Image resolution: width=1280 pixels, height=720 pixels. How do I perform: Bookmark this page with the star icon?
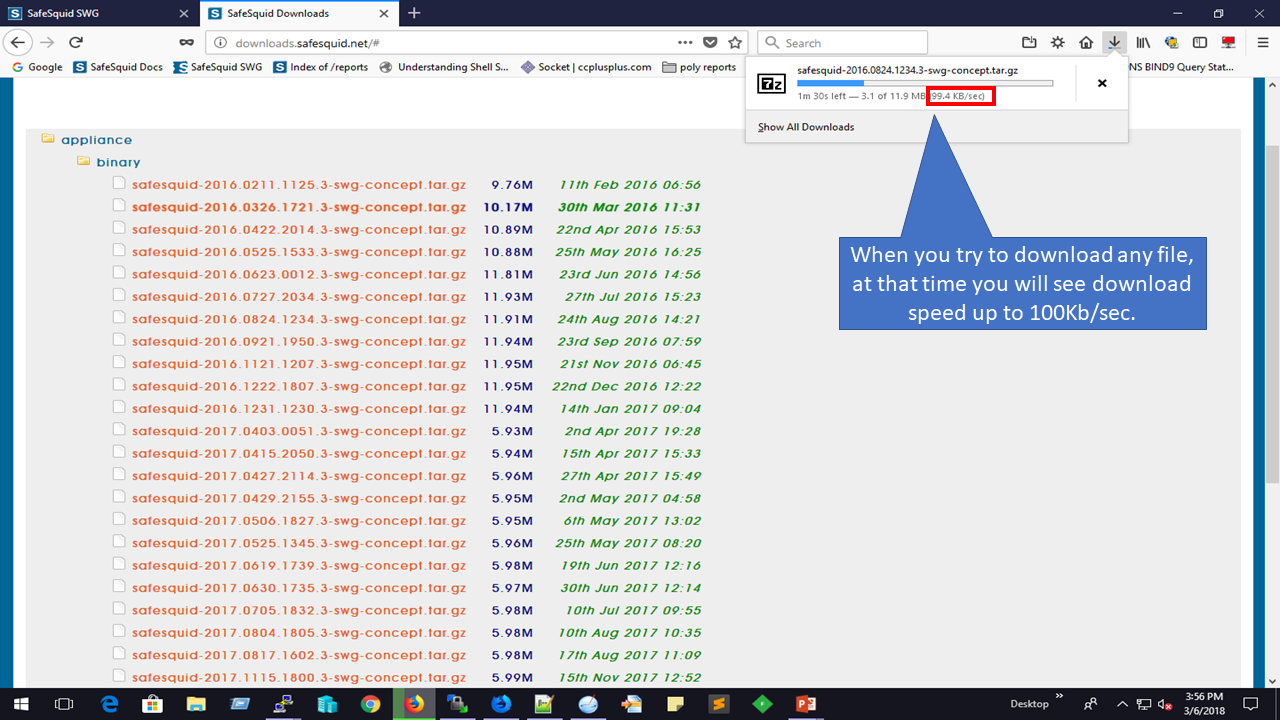point(735,43)
